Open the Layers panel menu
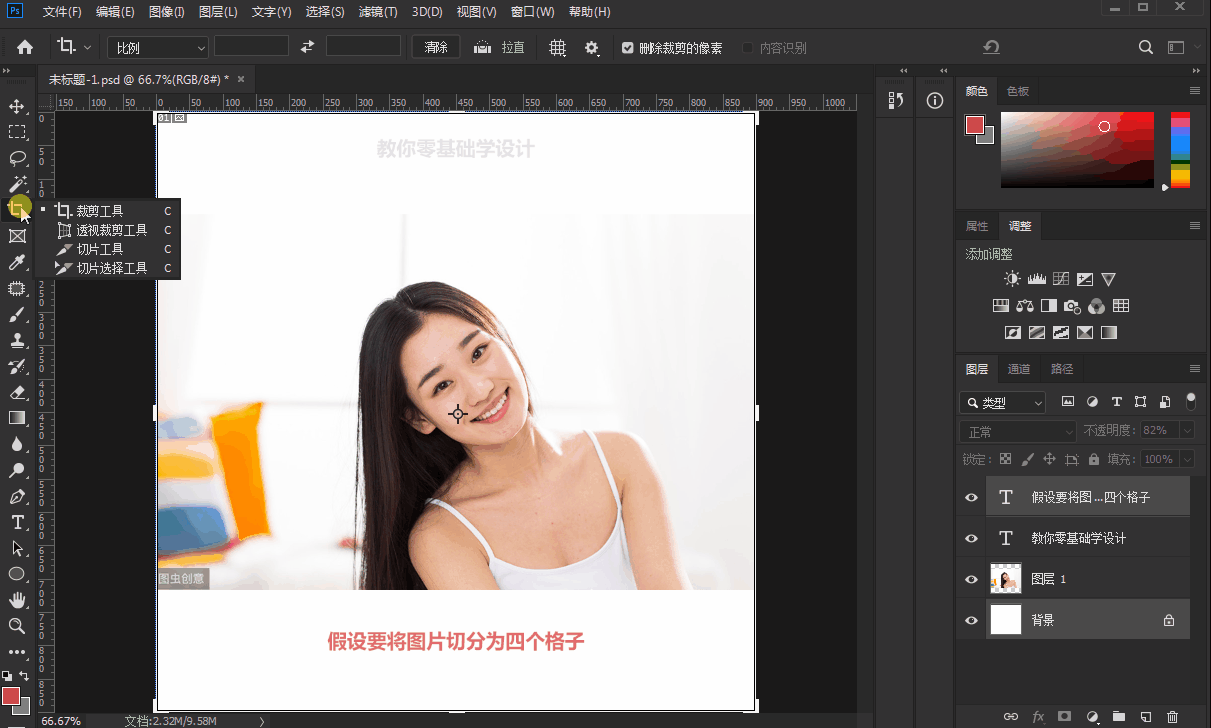This screenshot has height=728, width=1211. click(x=1194, y=369)
